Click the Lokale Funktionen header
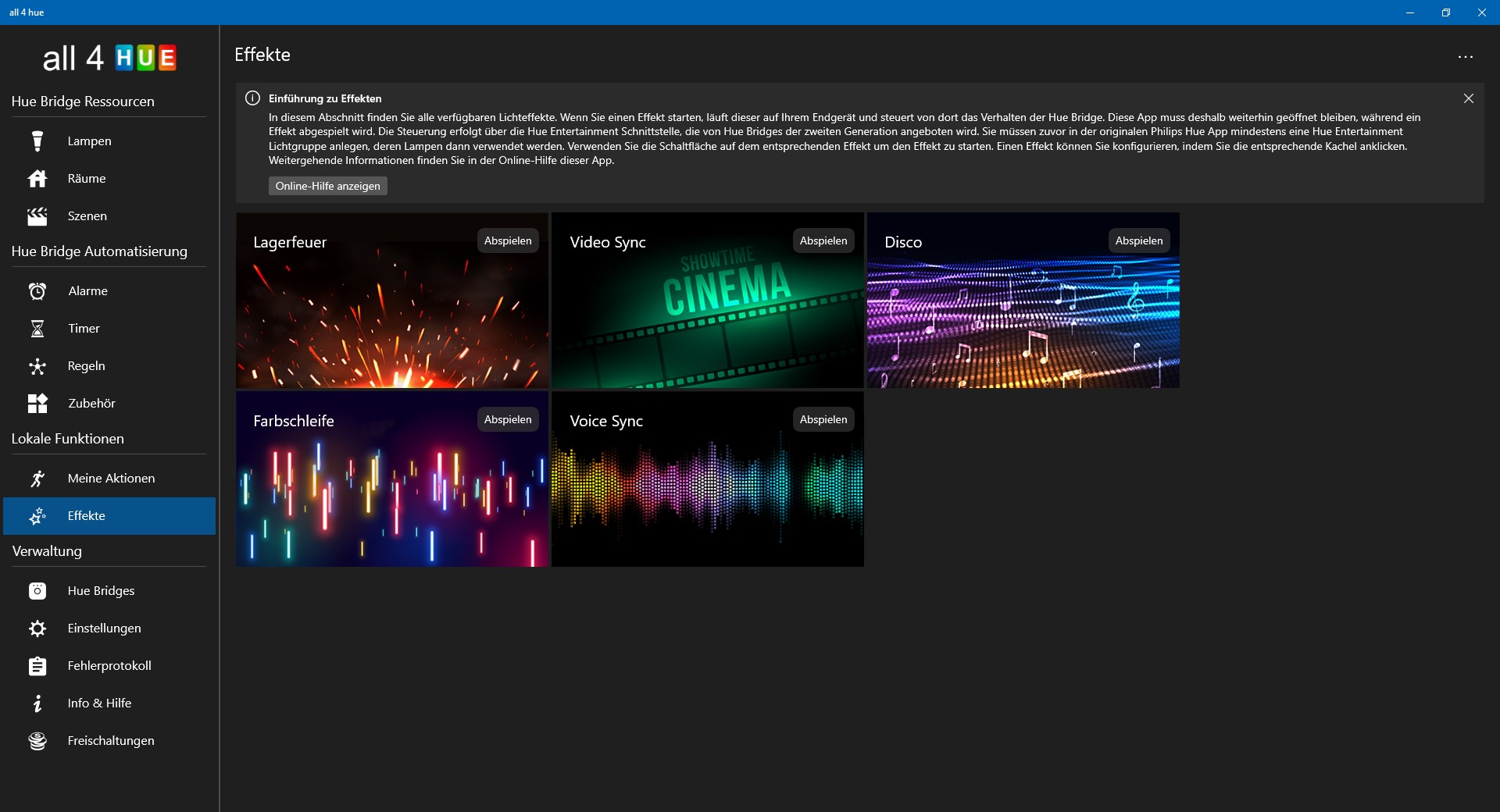 point(68,439)
